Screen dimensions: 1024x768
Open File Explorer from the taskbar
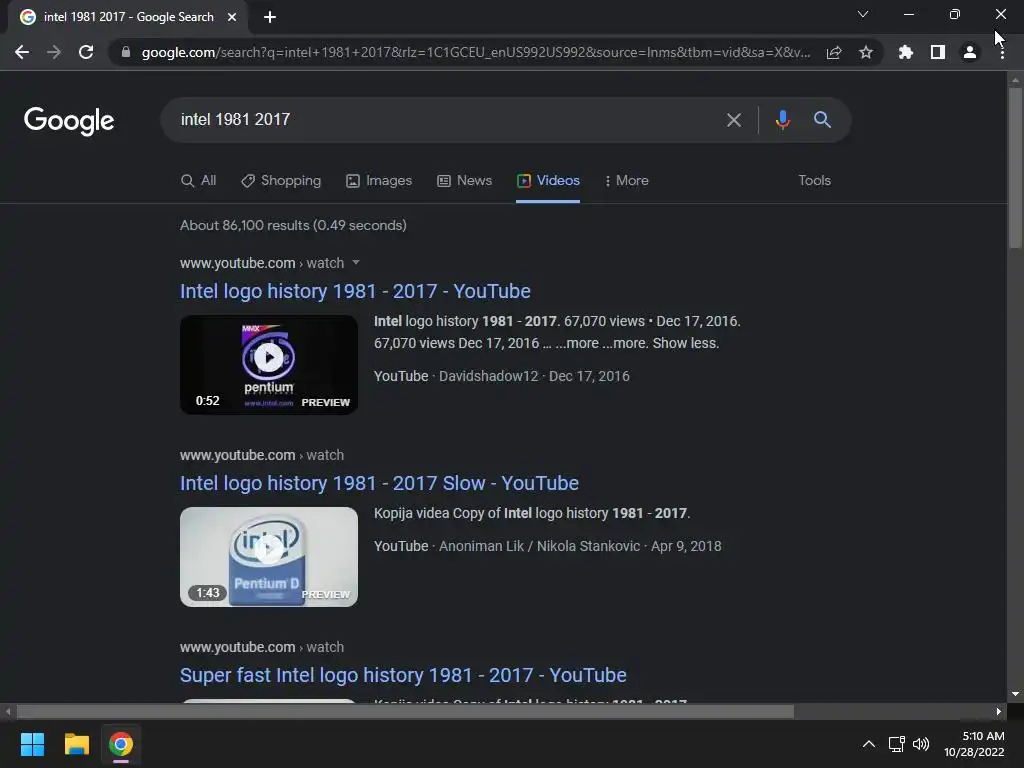pos(76,744)
